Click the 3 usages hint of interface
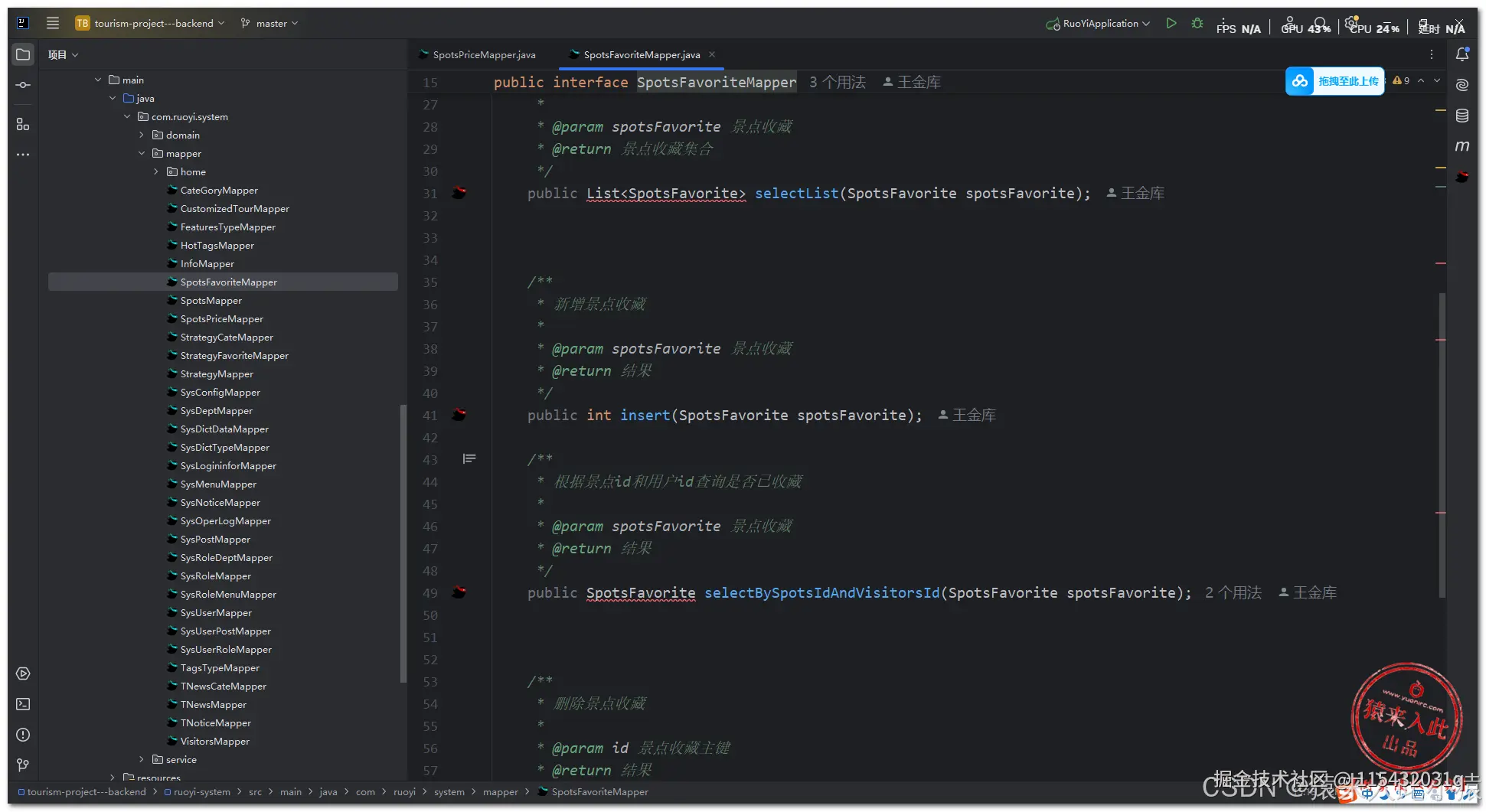 point(838,82)
